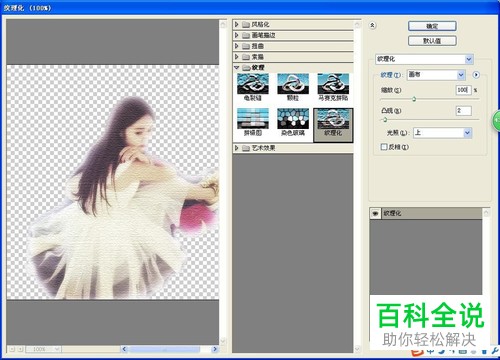Hide the filter thumbnails panel with the double-chevron button
Screen dimensions: 500x360
pyautogui.click(x=373, y=25)
